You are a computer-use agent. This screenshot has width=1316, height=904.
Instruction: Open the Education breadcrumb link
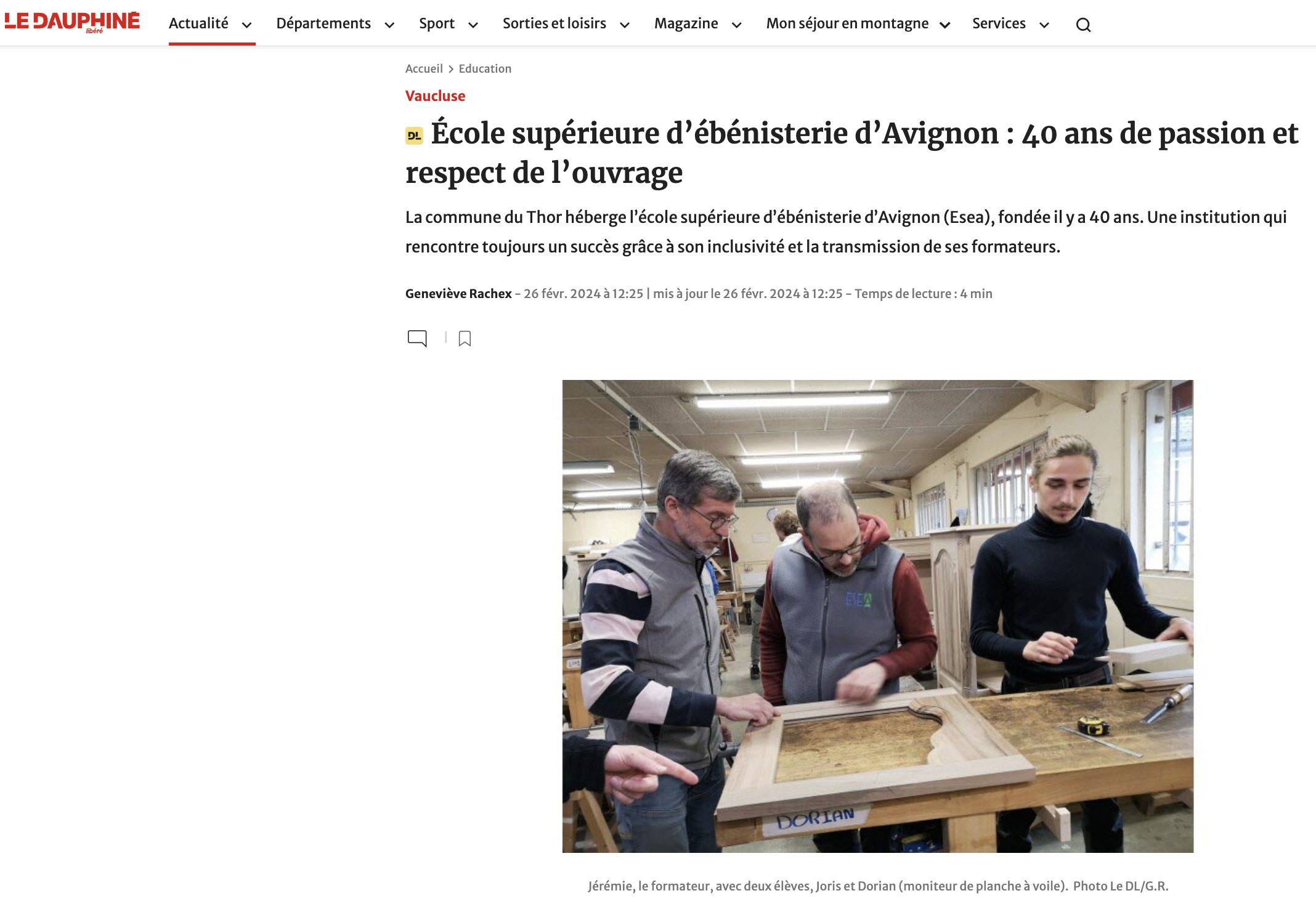tap(485, 68)
